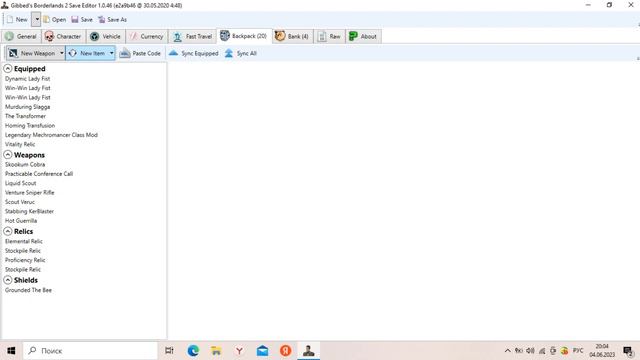The width and height of the screenshot is (640, 360).
Task: Switch to the Vehicle tab
Action: tap(106, 36)
